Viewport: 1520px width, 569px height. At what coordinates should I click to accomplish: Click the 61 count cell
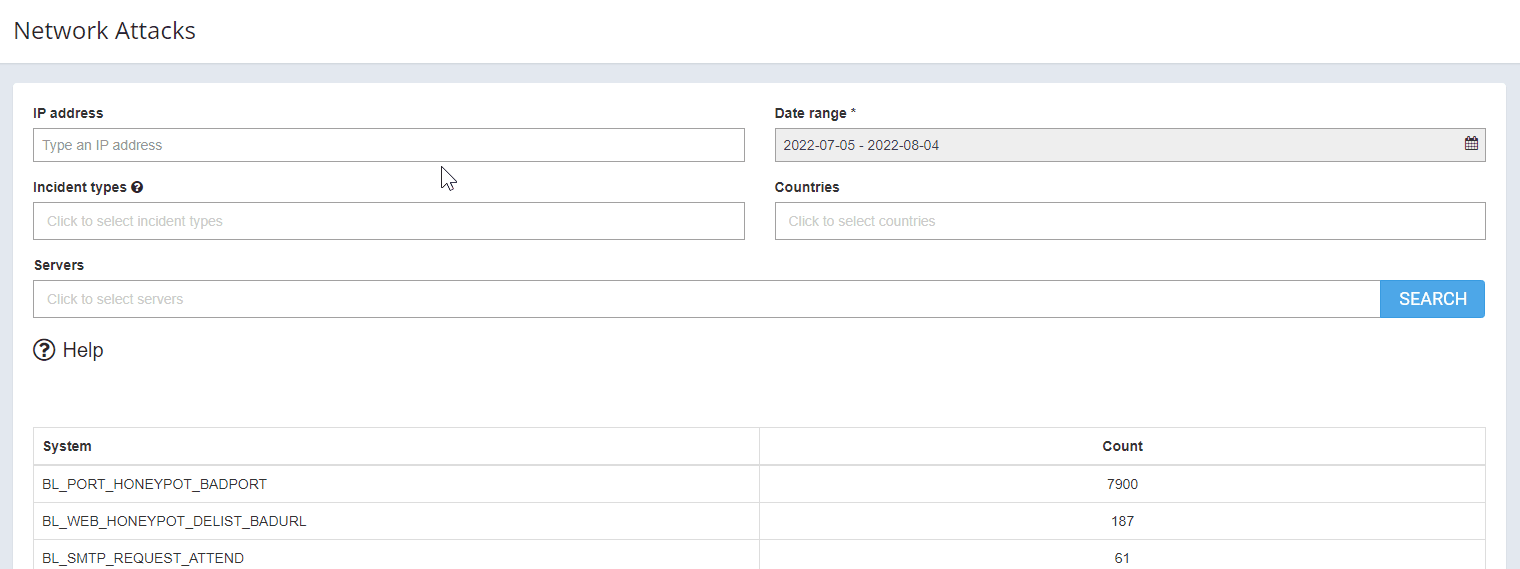(1122, 558)
